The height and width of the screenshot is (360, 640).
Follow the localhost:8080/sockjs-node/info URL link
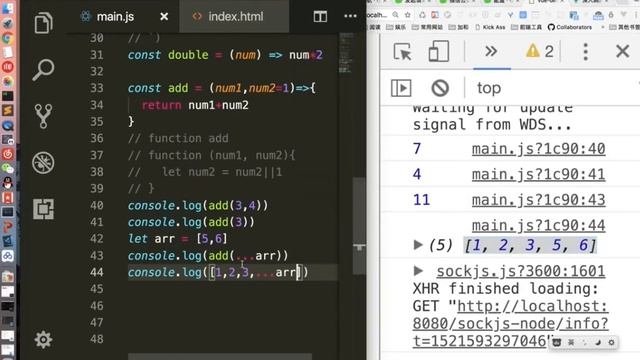tap(510, 323)
